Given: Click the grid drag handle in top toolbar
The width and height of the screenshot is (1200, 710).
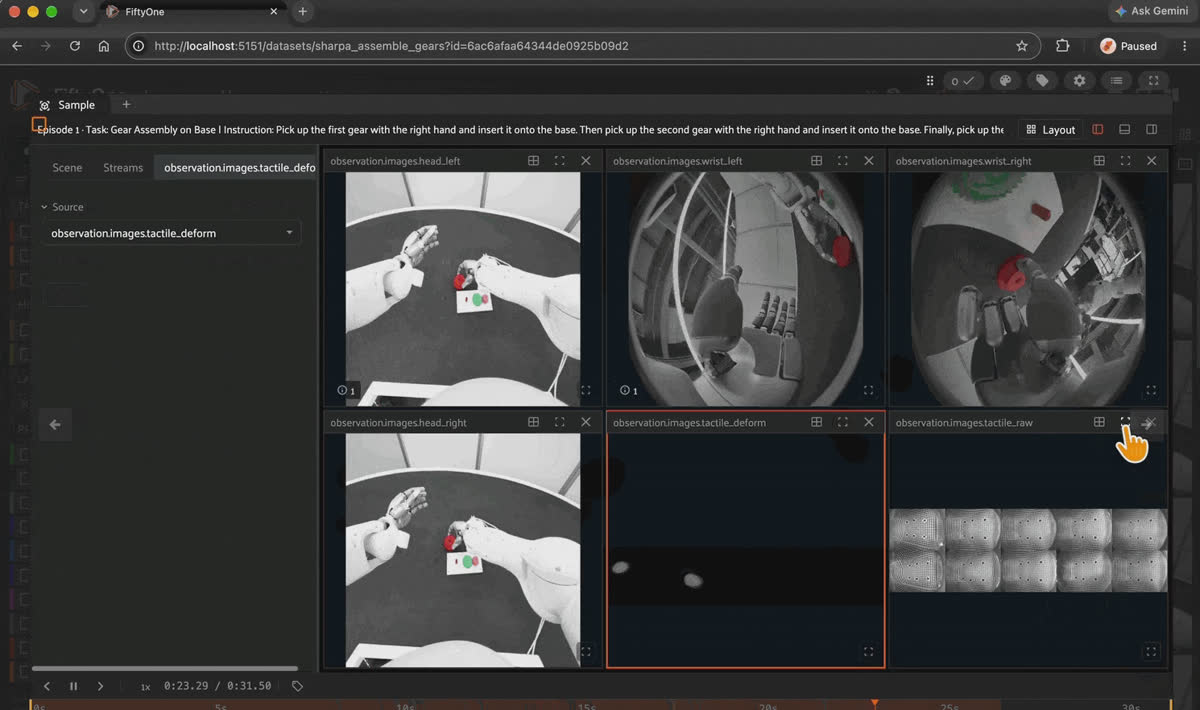Looking at the screenshot, I should point(930,81).
